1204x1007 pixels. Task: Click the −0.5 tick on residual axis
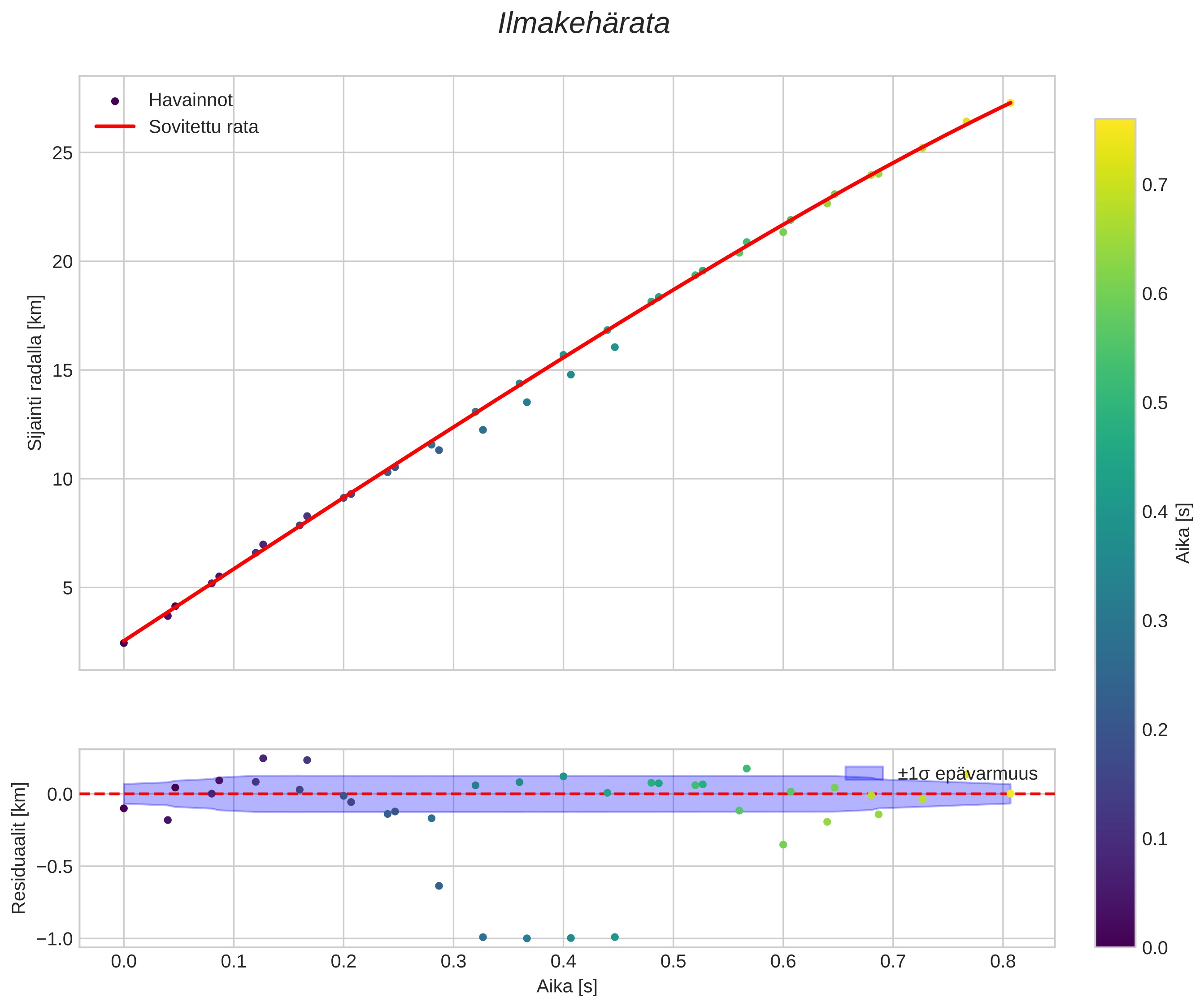pyautogui.click(x=54, y=867)
